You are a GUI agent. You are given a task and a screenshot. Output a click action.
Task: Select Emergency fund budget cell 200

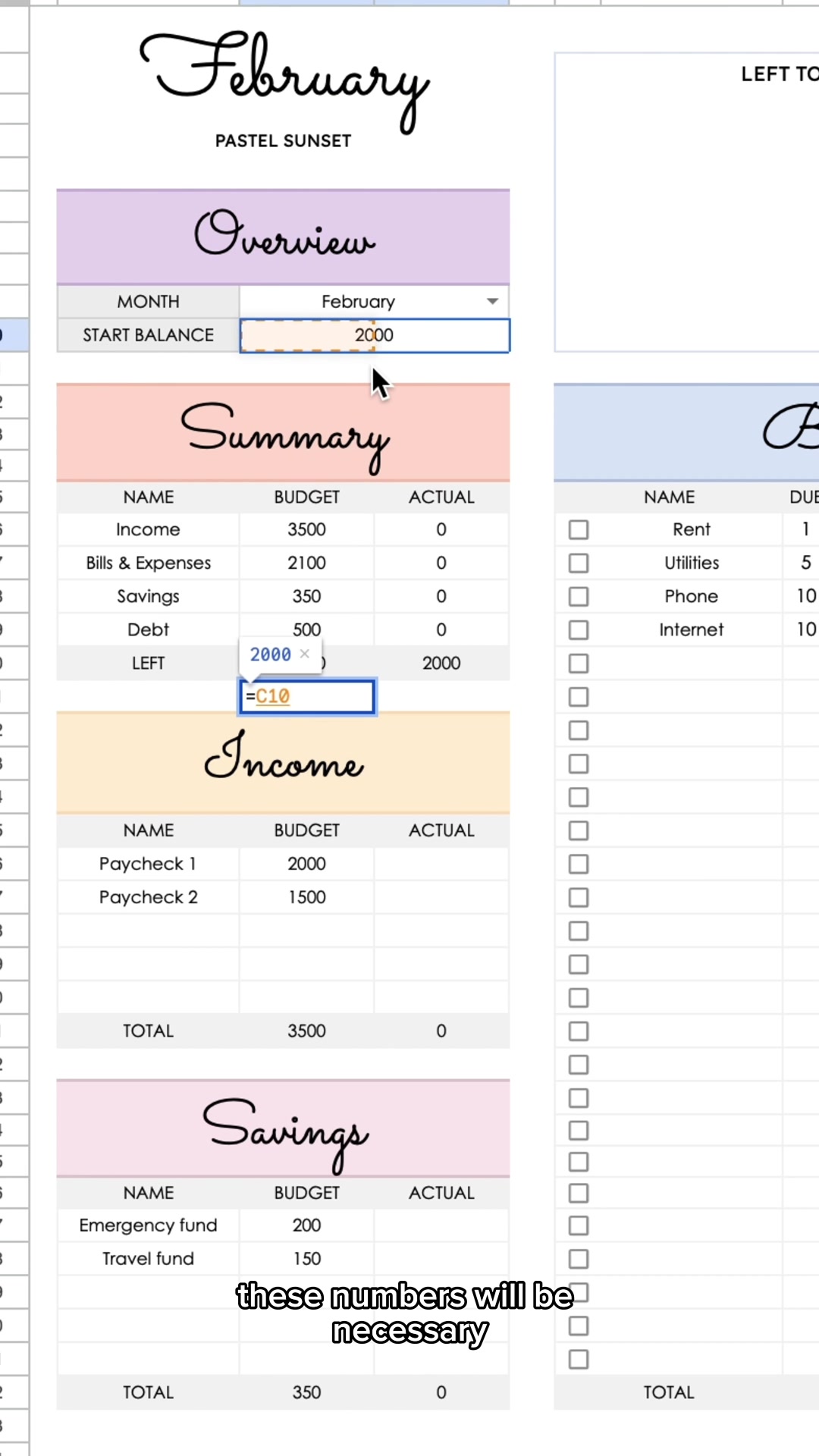[307, 1225]
